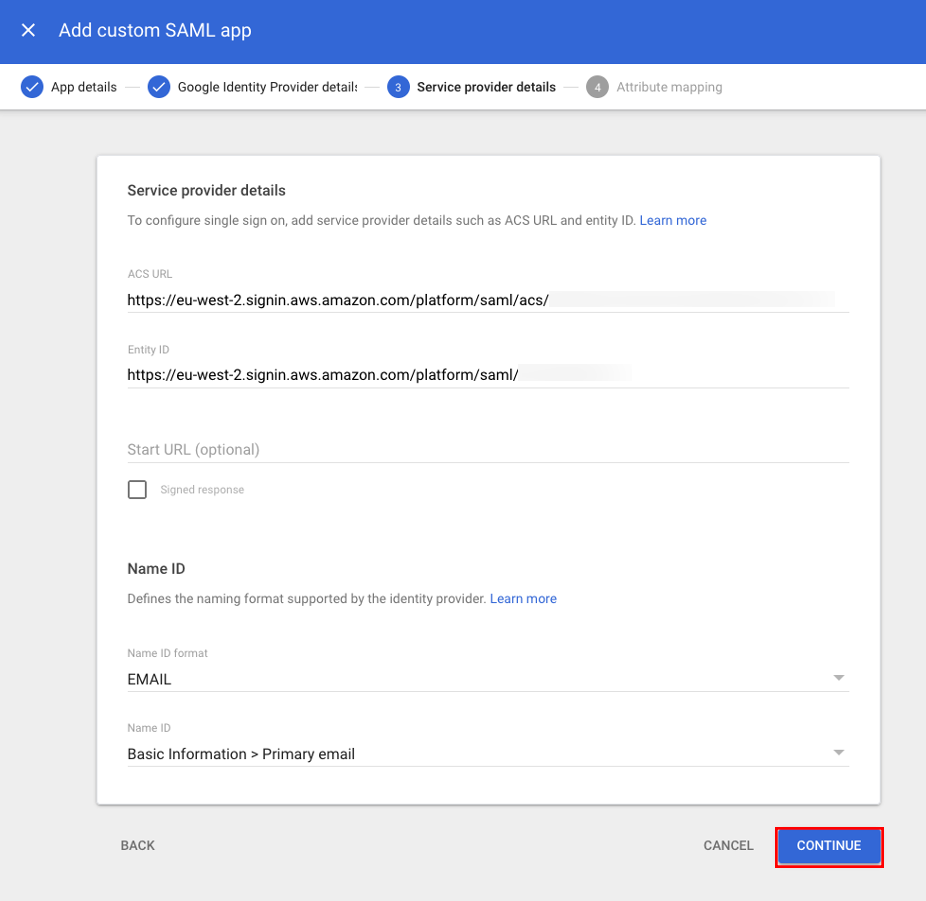Screen dimensions: 926x901
Task: Cancel the SAML app setup
Action: coord(728,845)
